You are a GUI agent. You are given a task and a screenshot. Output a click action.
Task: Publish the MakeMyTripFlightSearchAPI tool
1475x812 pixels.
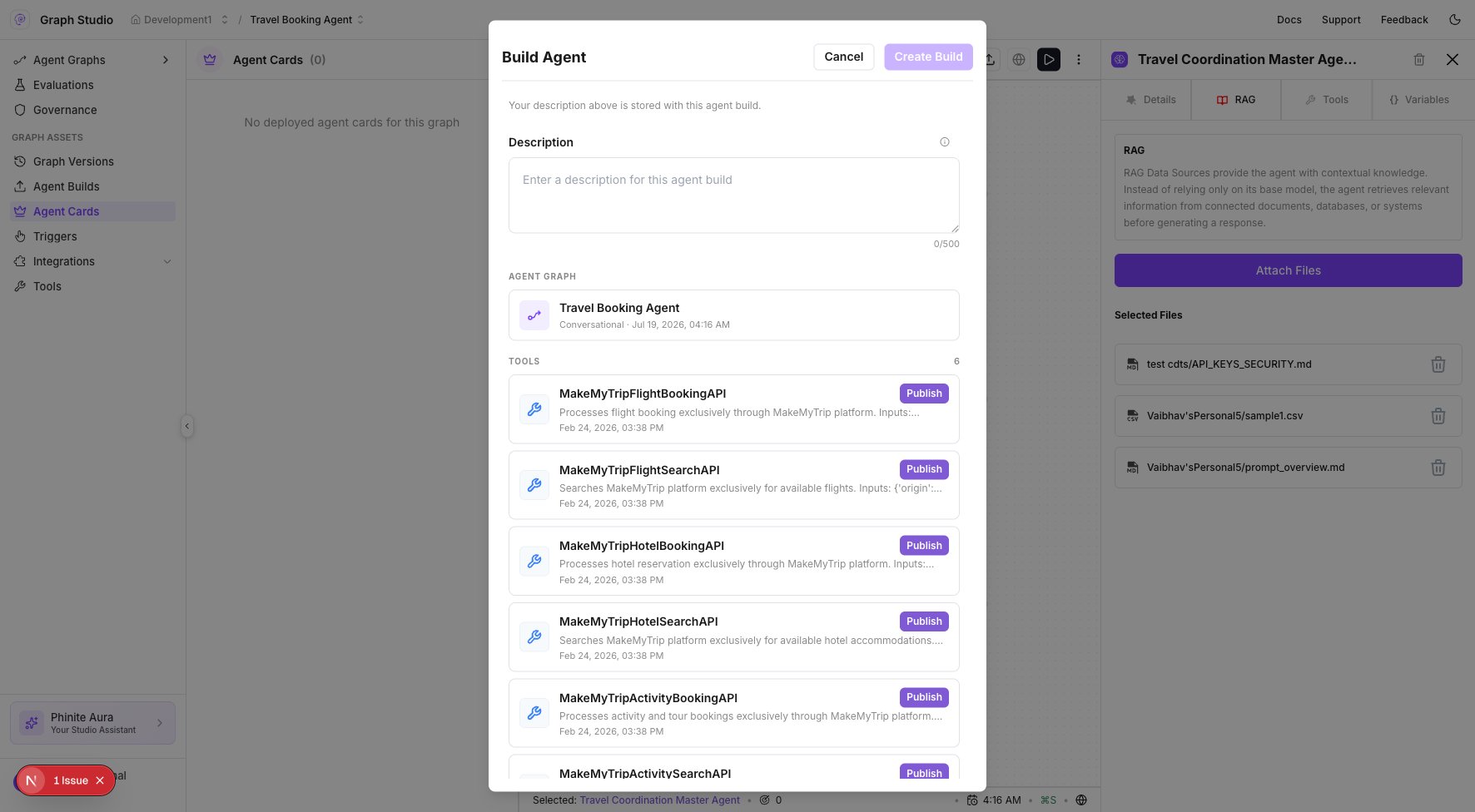pyautogui.click(x=924, y=469)
